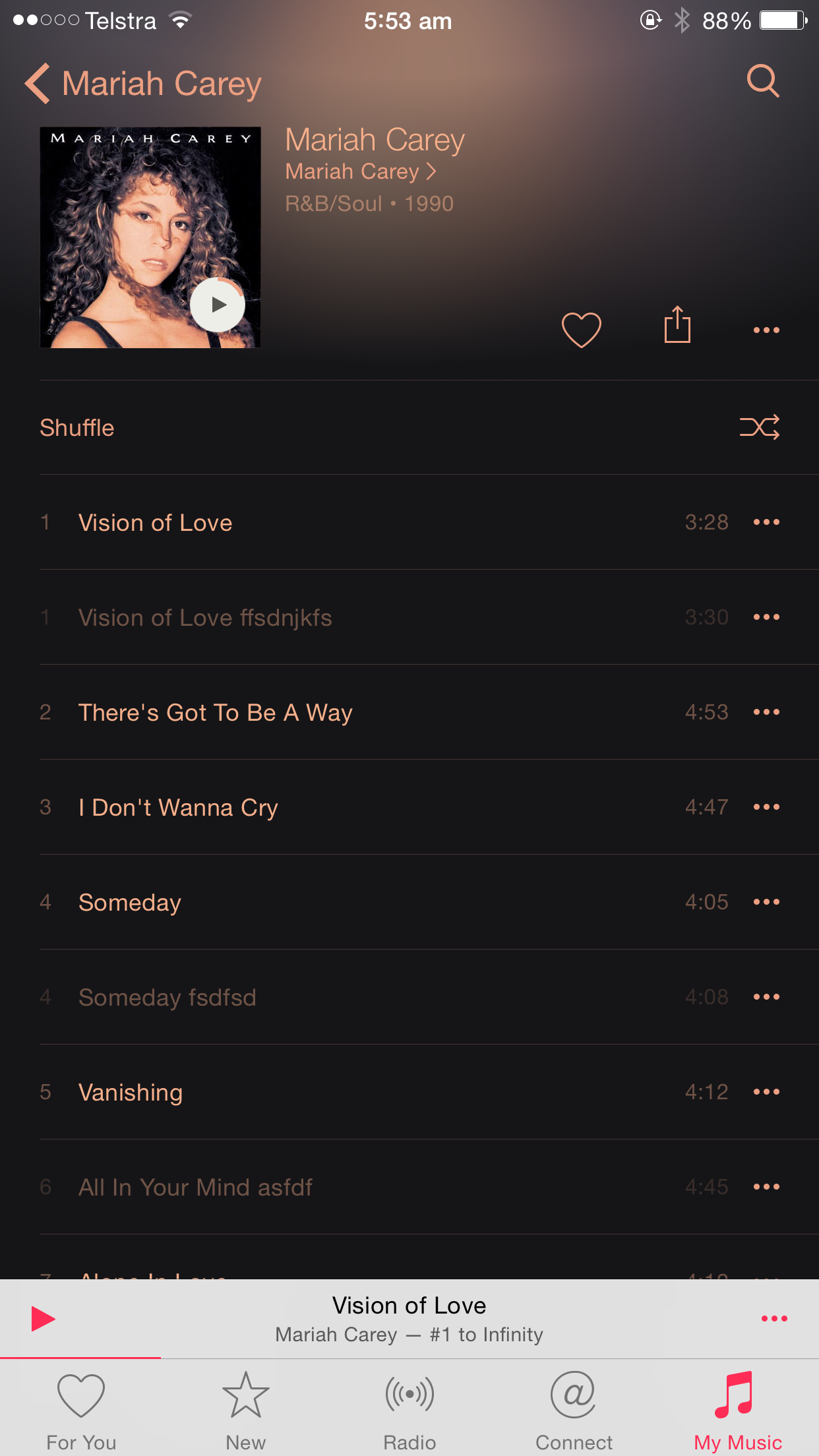Tap the shuffle arrows icon

[x=760, y=427]
